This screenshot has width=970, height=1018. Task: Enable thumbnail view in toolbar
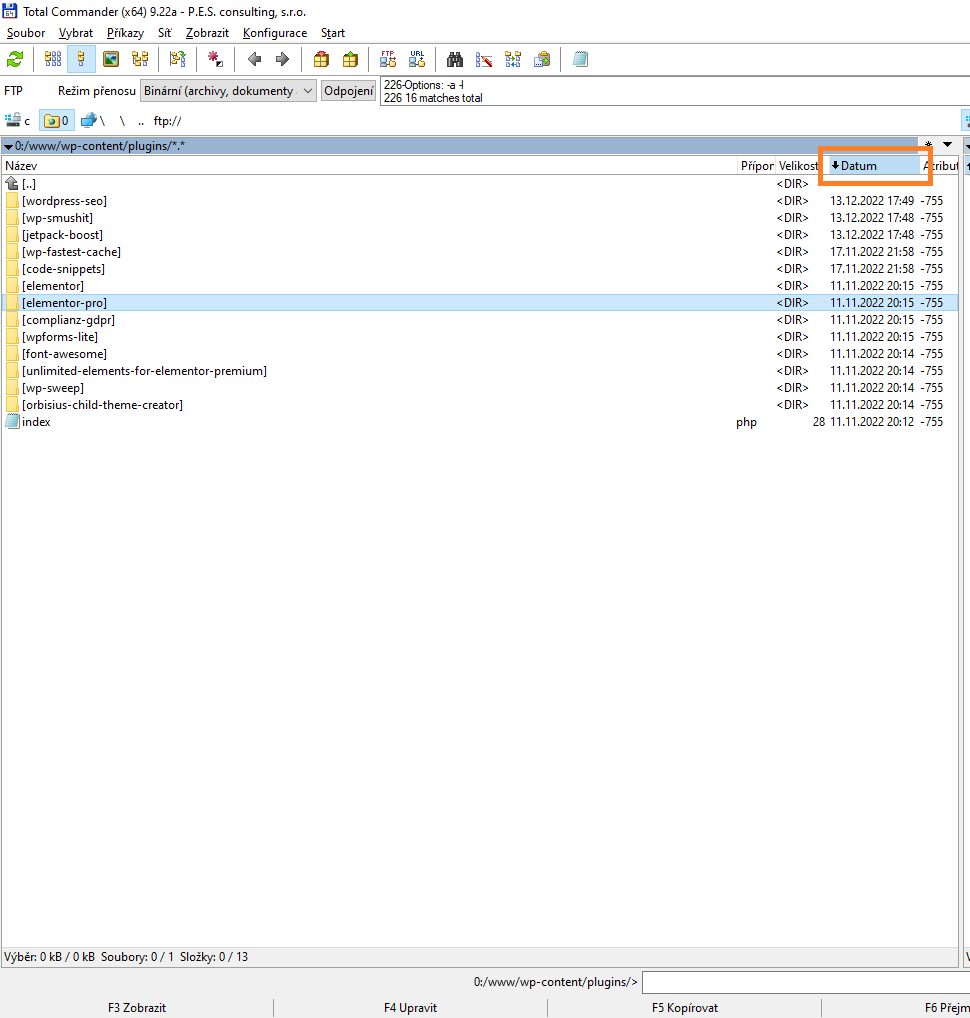pos(111,60)
